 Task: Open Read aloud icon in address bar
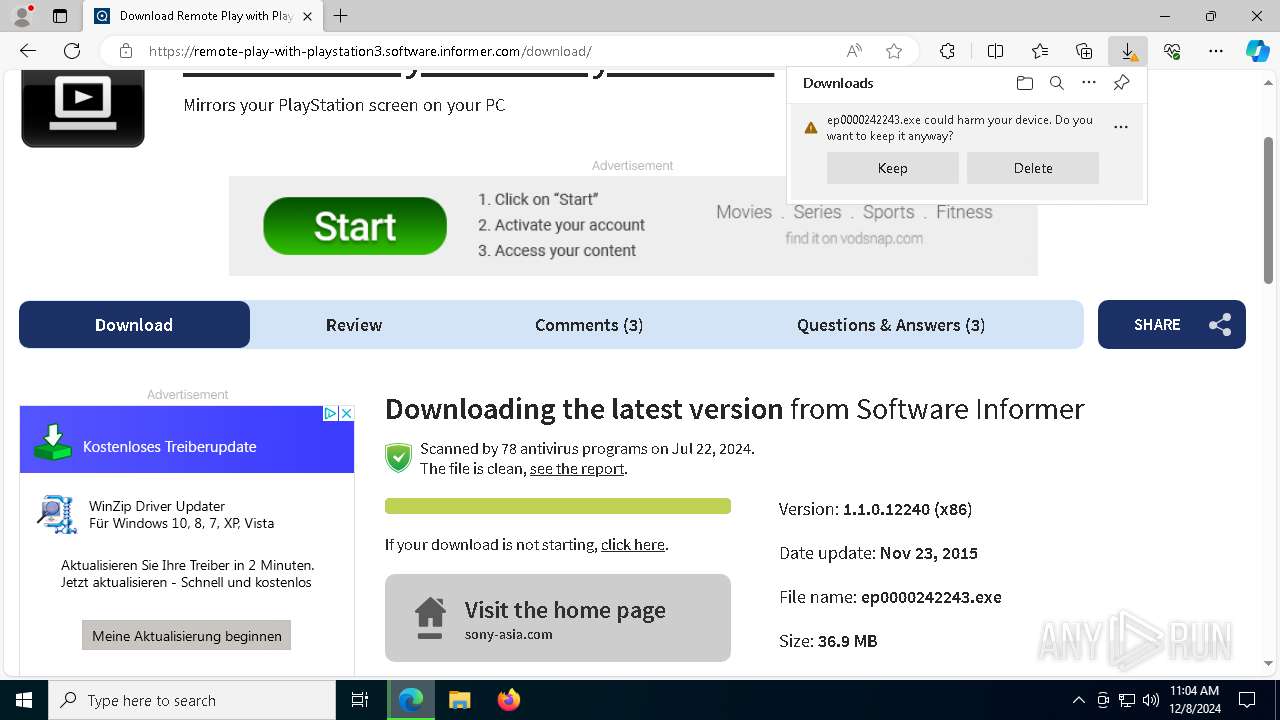(854, 51)
